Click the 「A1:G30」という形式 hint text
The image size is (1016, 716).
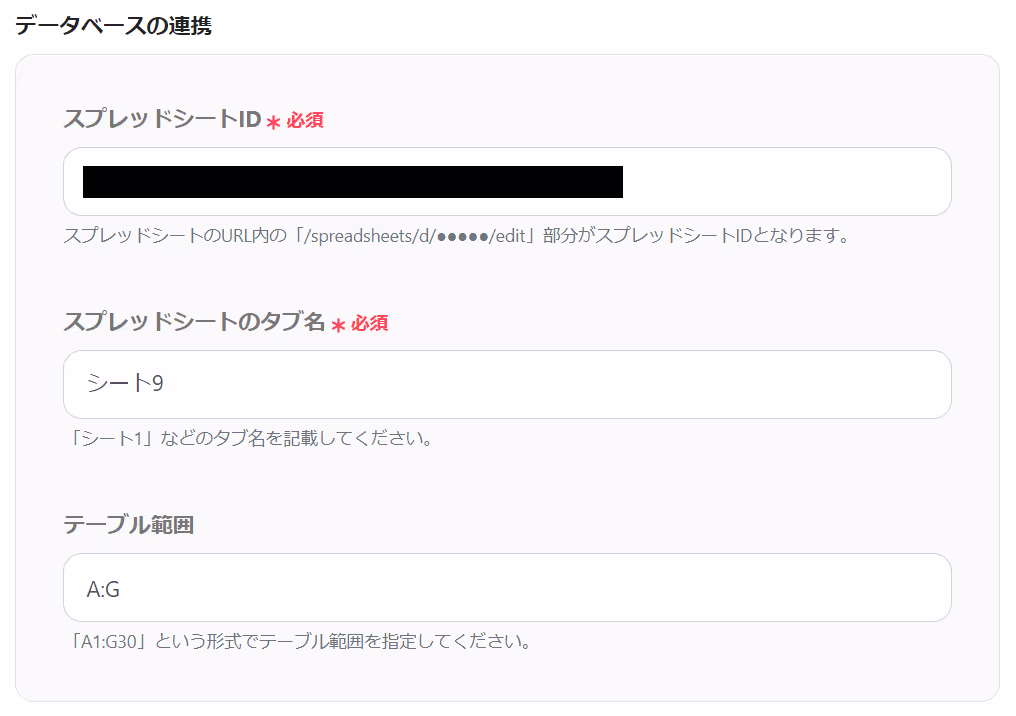(301, 641)
